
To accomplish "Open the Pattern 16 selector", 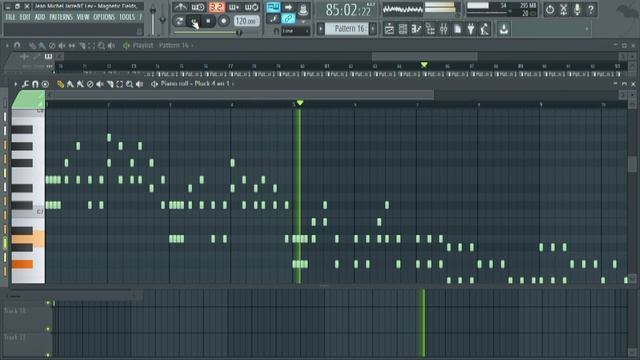I will pos(347,29).
